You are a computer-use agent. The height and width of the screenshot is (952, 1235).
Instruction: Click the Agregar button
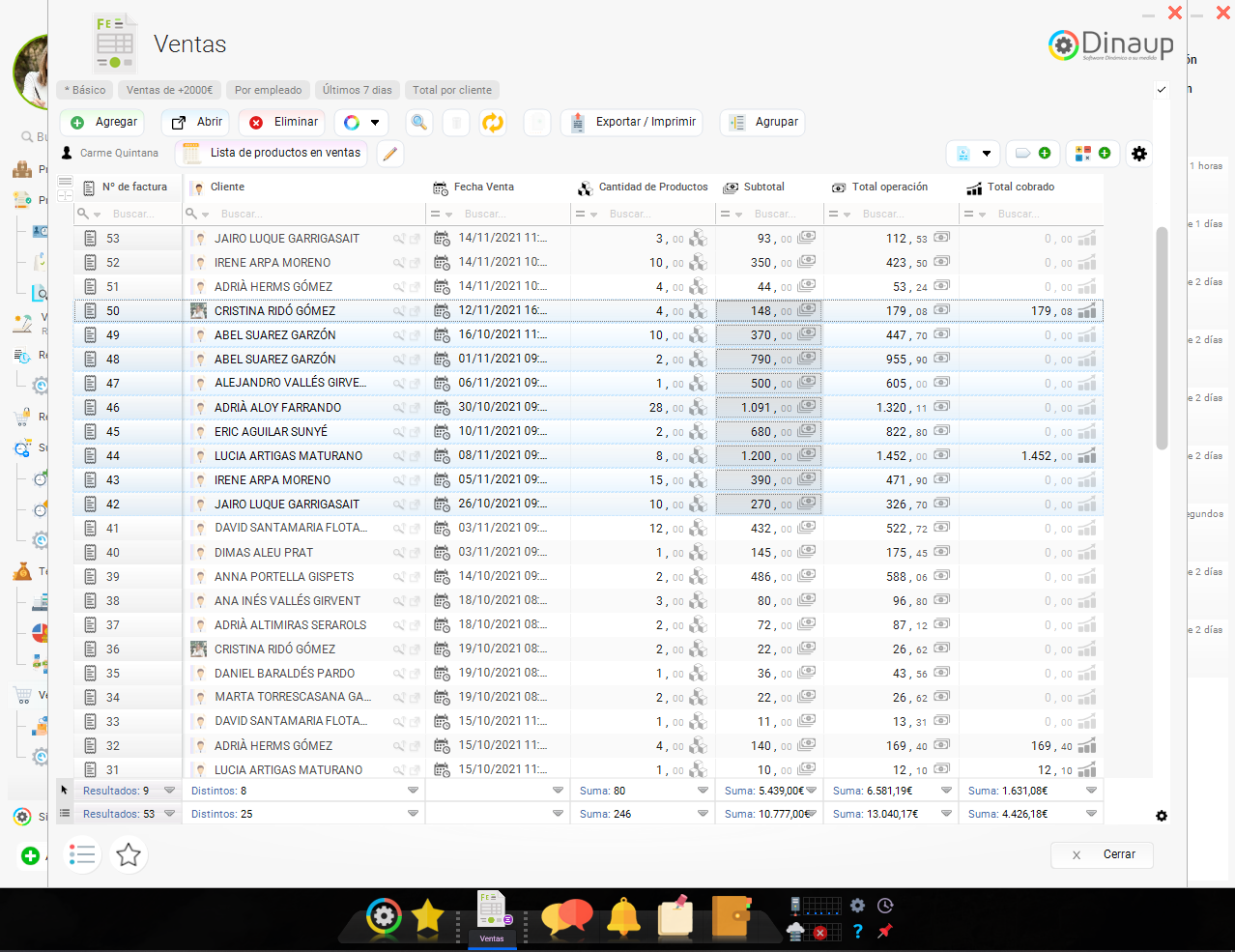102,123
